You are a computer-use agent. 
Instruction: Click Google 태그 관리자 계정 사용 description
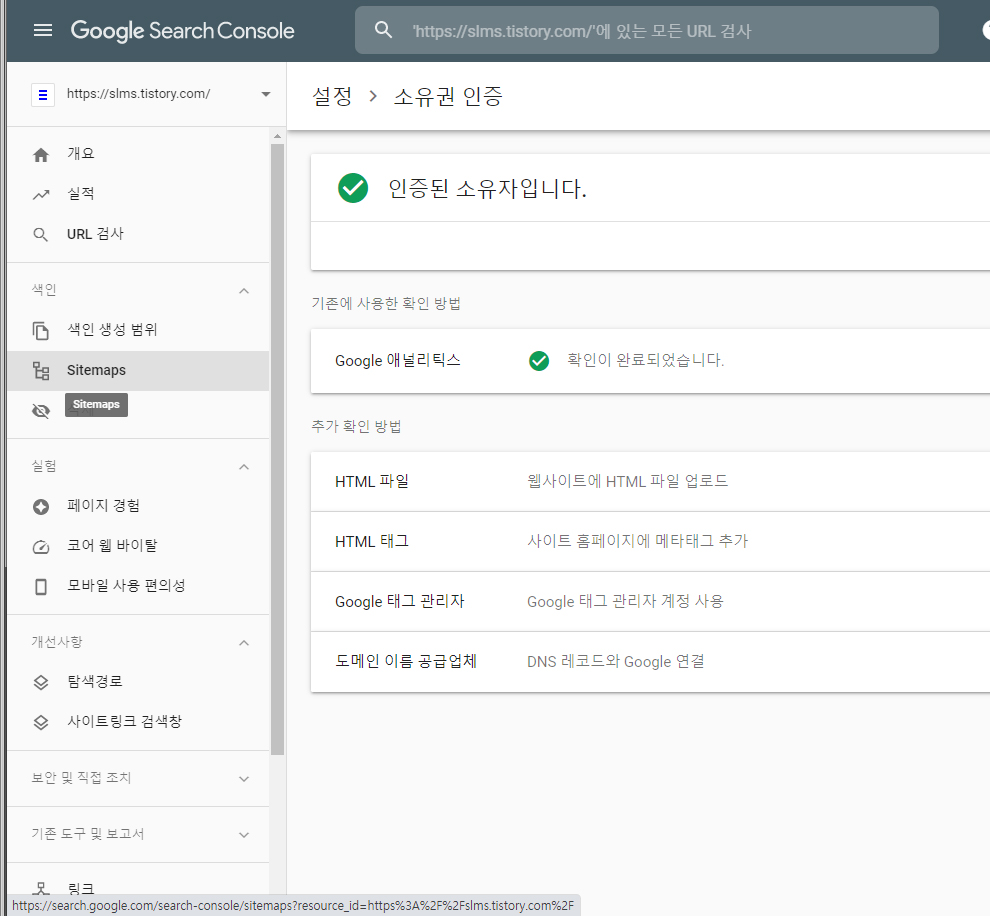[x=625, y=601]
